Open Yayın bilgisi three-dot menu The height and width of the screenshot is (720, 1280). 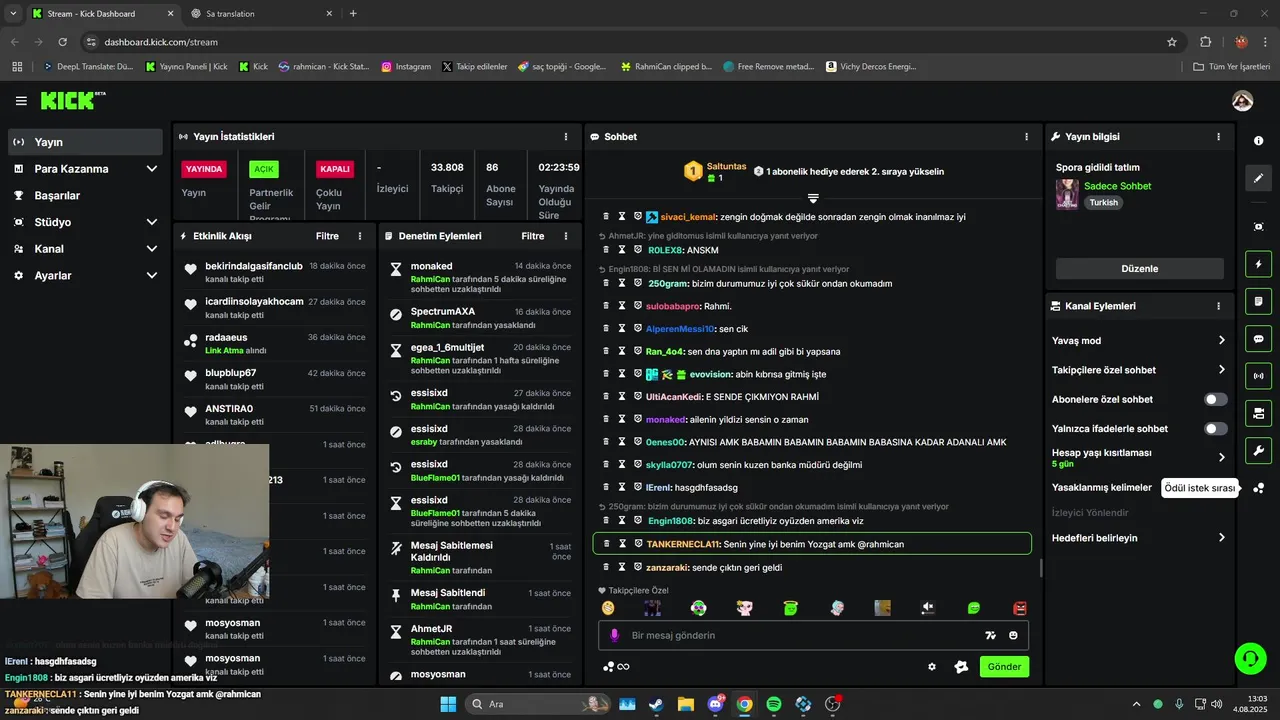point(1218,137)
